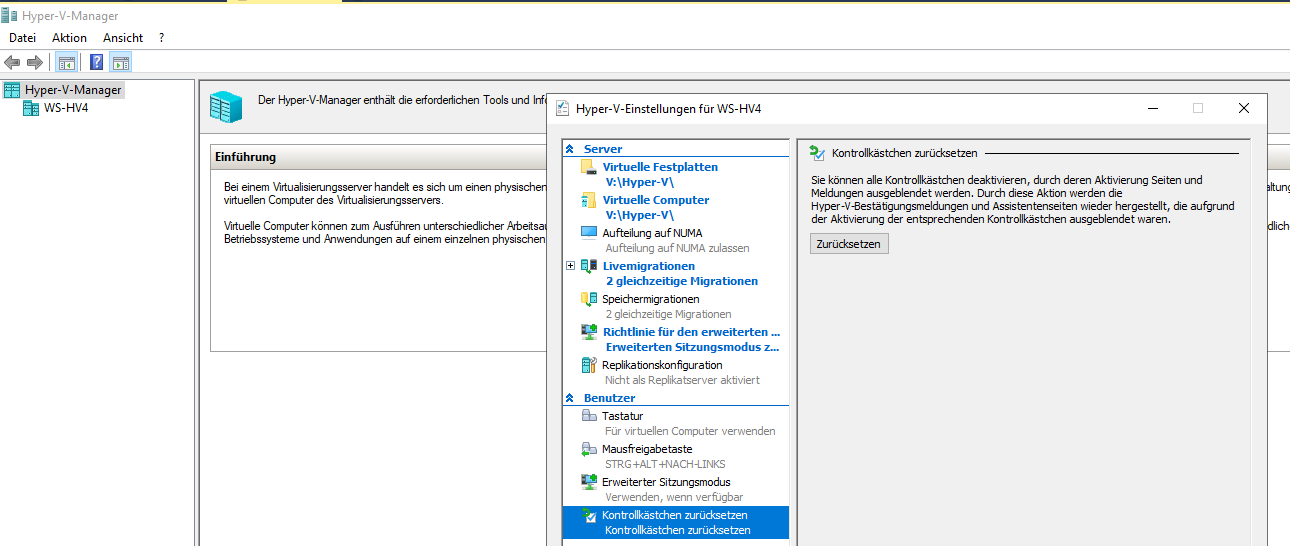Click the Replikationskonfiguration icon
Viewport: 1290px width, 546px height.
click(x=588, y=365)
